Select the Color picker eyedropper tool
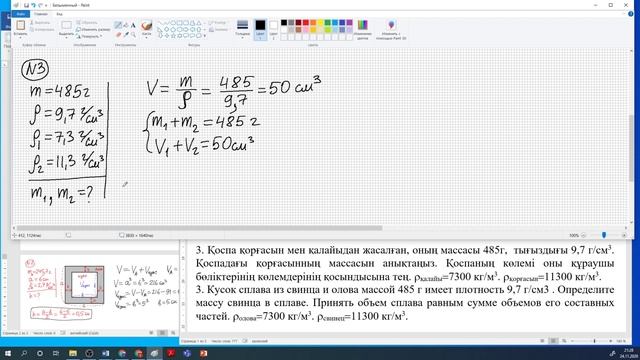The image size is (640, 360). click(x=126, y=35)
